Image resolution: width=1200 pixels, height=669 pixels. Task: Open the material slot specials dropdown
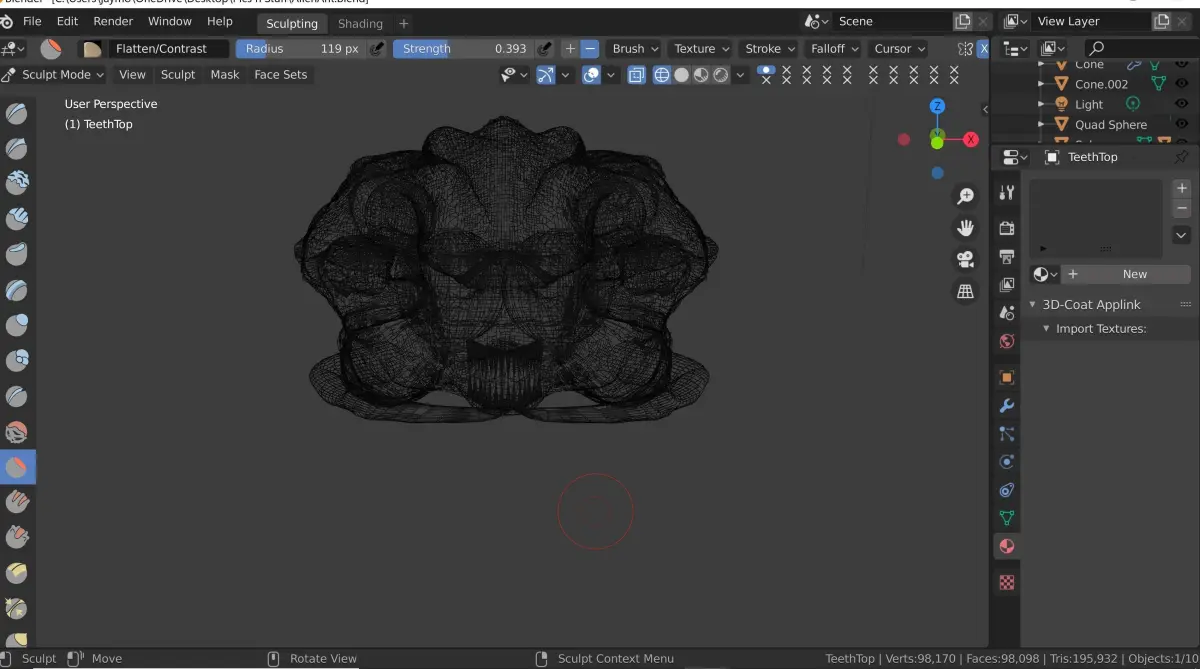pos(1181,235)
